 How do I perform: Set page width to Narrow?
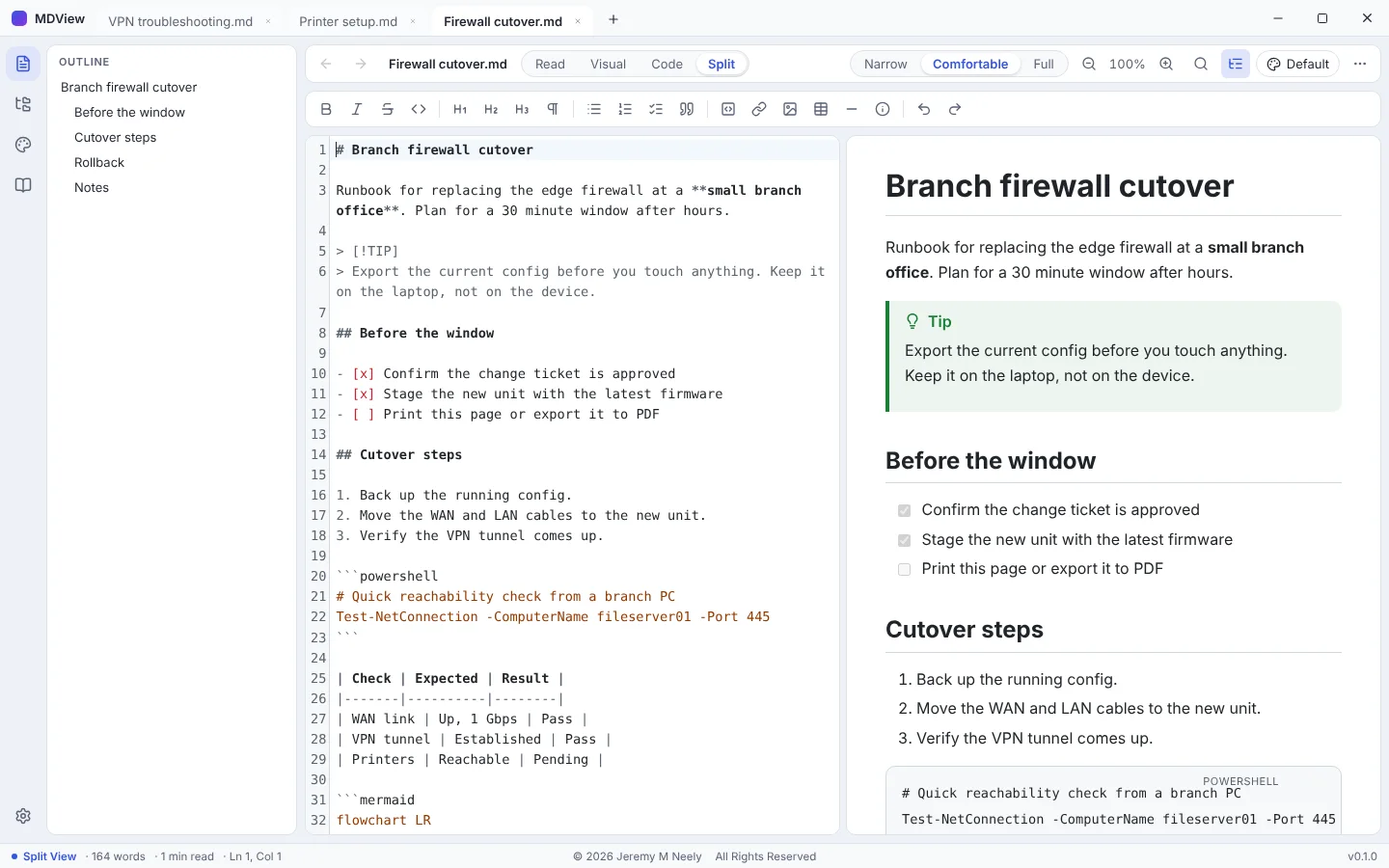[885, 64]
